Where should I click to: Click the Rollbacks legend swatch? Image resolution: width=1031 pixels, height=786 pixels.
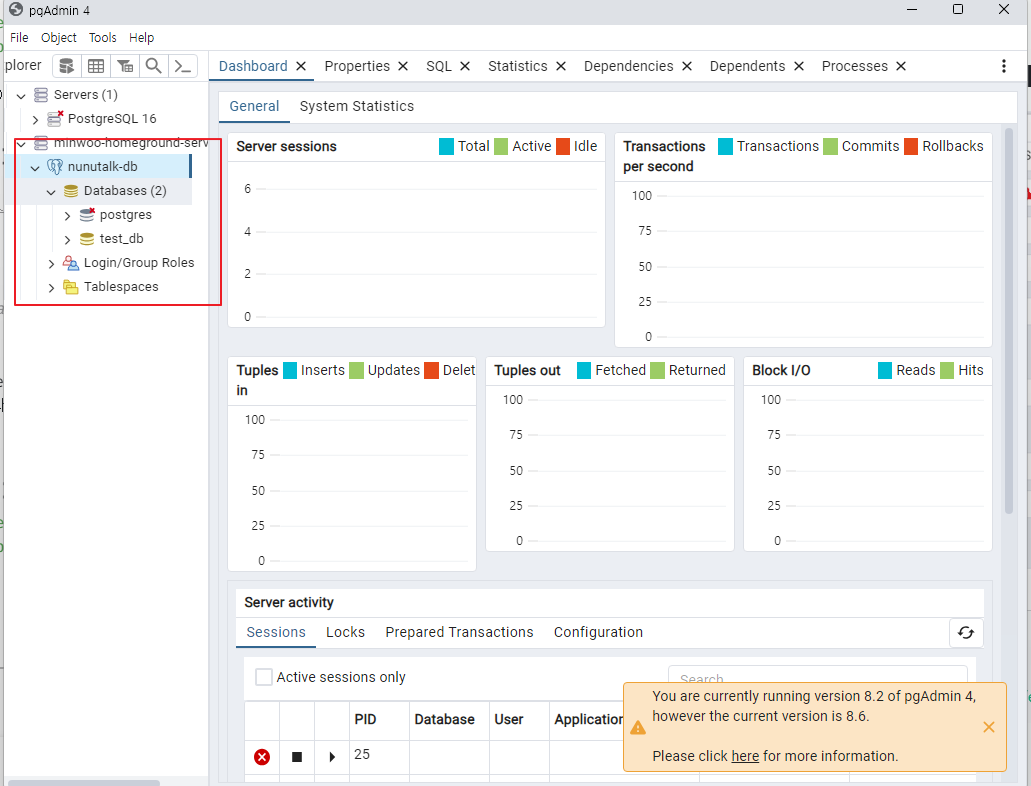click(x=911, y=146)
